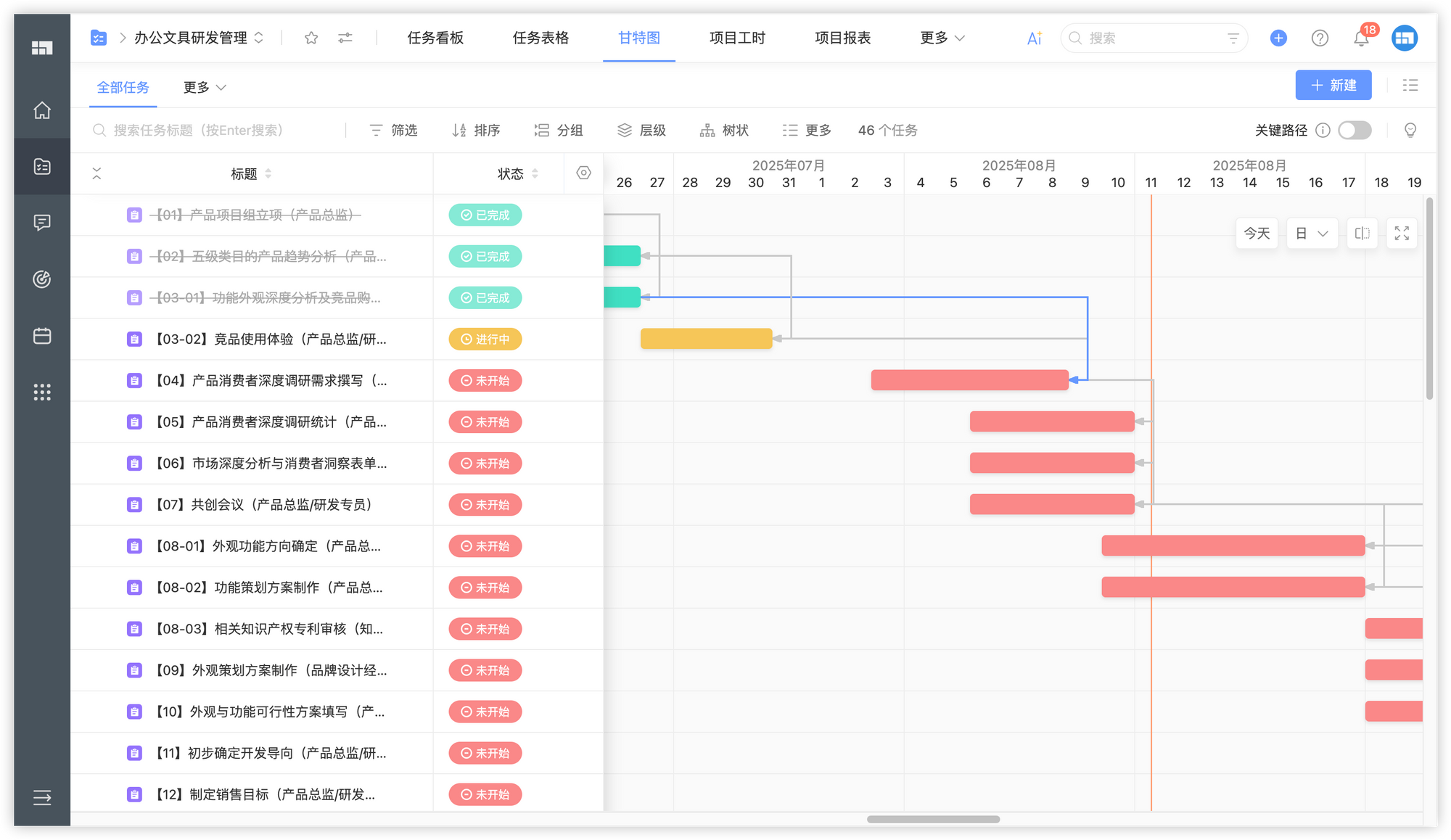Switch to the 任务看板 tab
1451x840 pixels.
[x=435, y=38]
